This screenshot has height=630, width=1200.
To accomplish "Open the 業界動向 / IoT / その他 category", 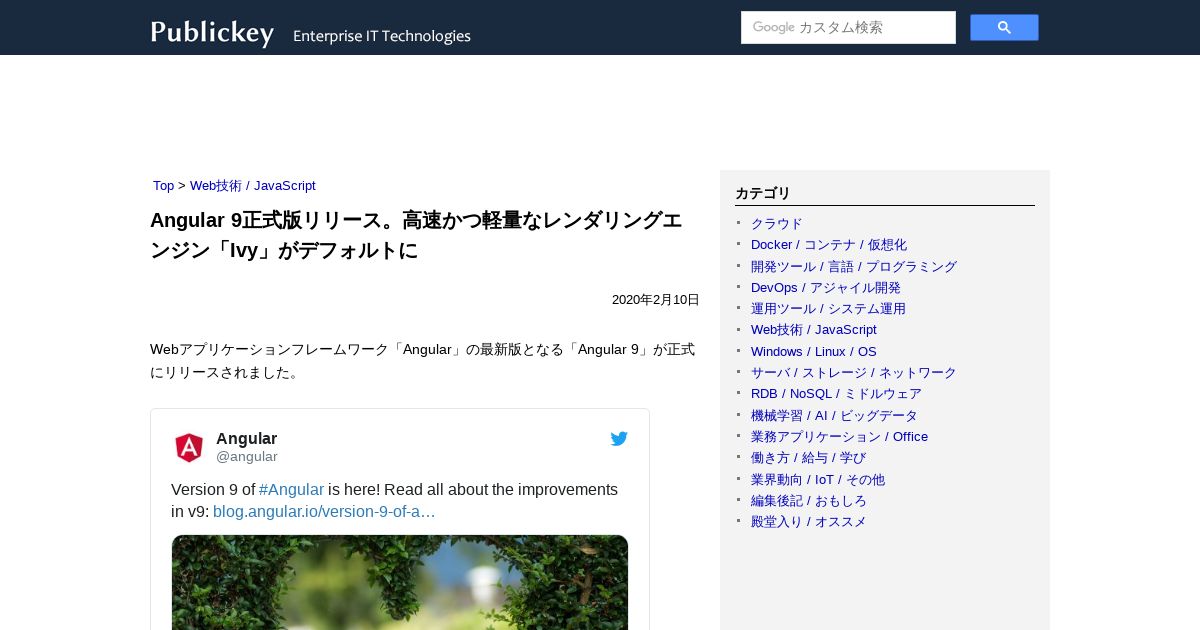I will [x=818, y=480].
